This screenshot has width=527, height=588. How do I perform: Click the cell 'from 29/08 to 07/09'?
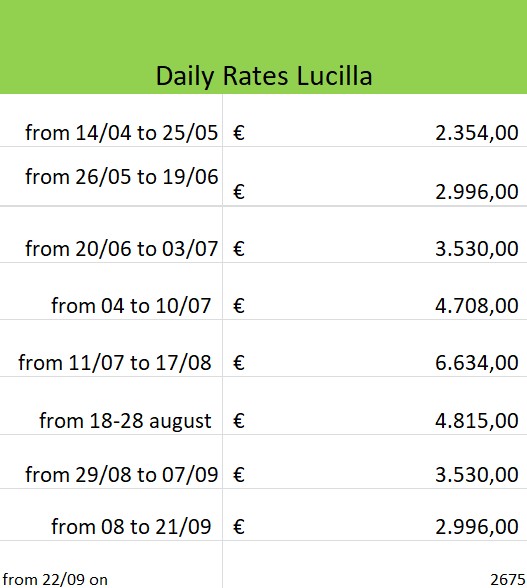click(x=111, y=462)
